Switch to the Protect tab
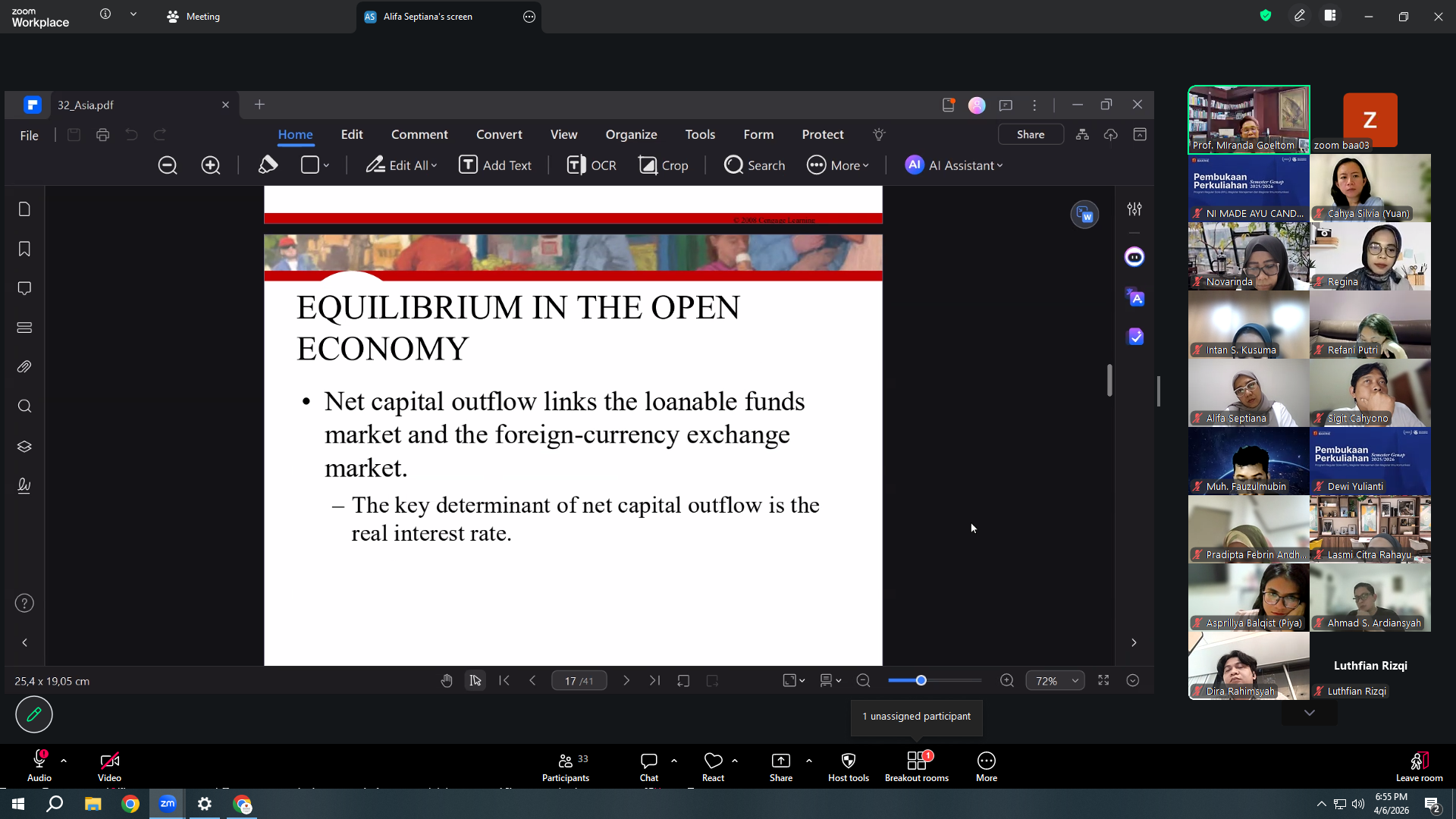 (823, 134)
